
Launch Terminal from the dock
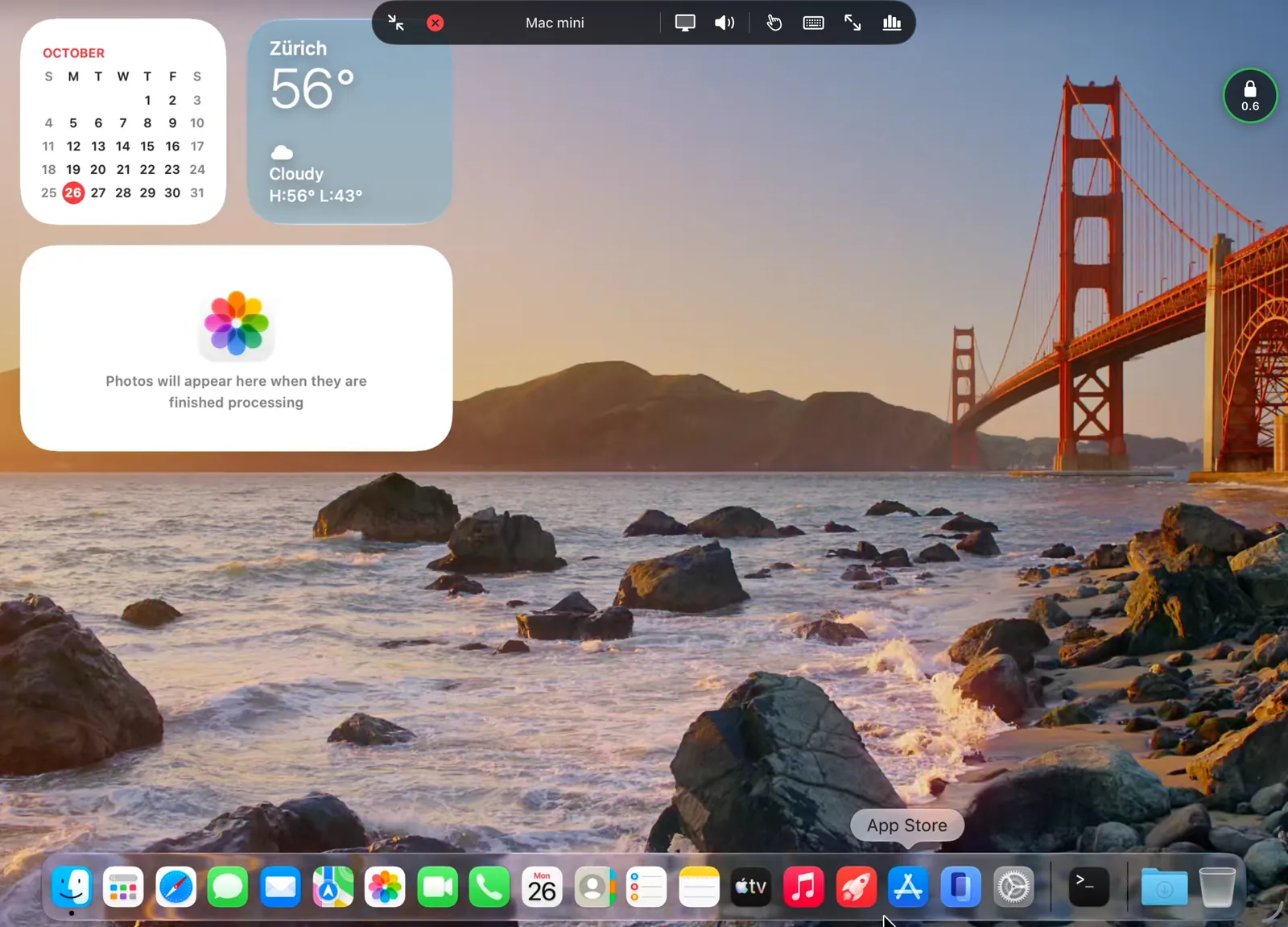(1088, 887)
